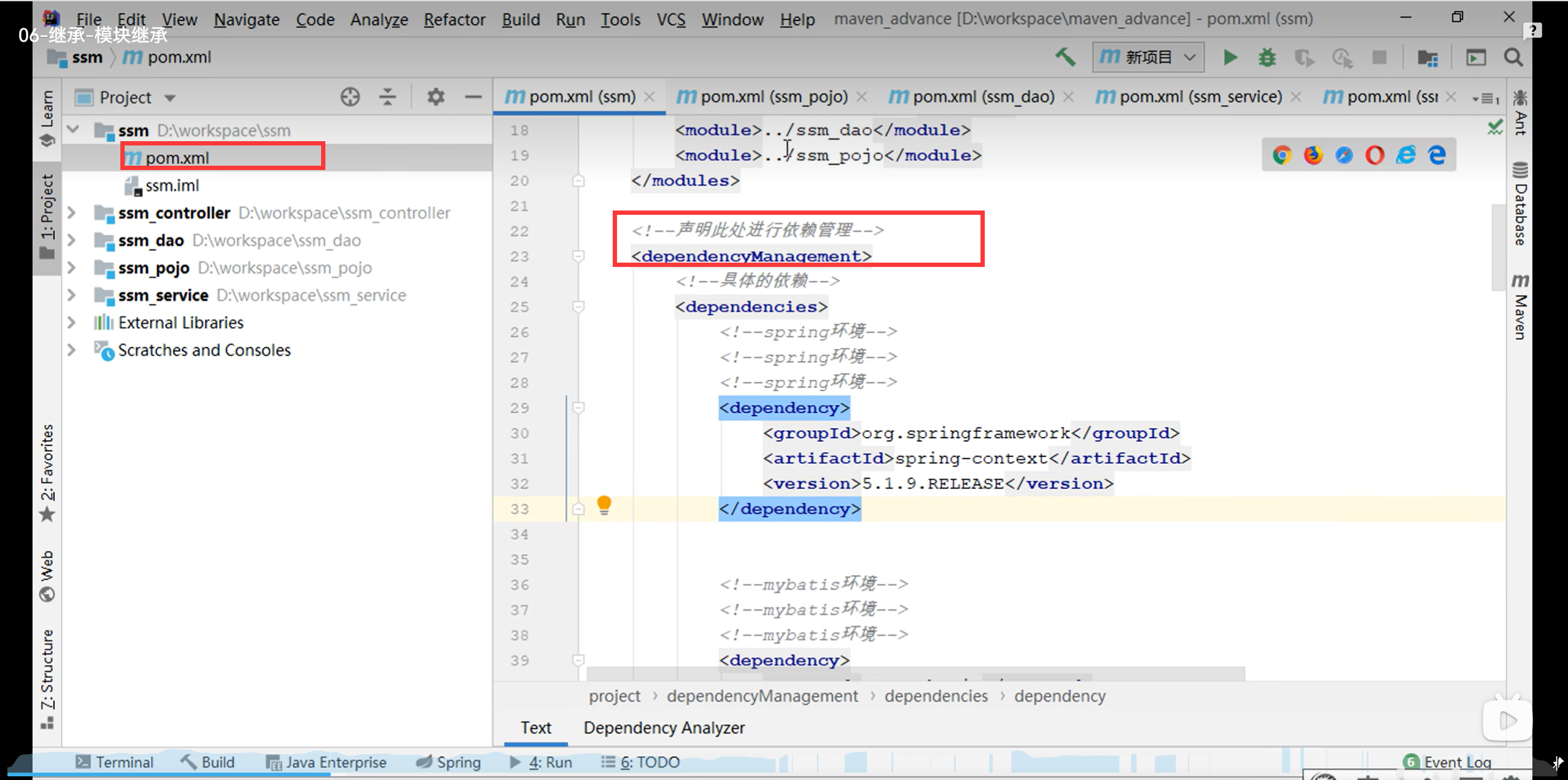Click the yellow intention lightbulb icon
Screen dimensions: 1568x780
click(604, 505)
